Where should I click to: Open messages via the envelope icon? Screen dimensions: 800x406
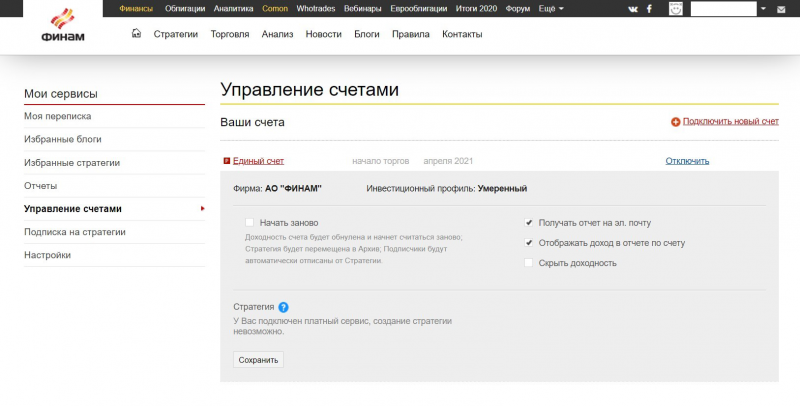click(x=780, y=8)
